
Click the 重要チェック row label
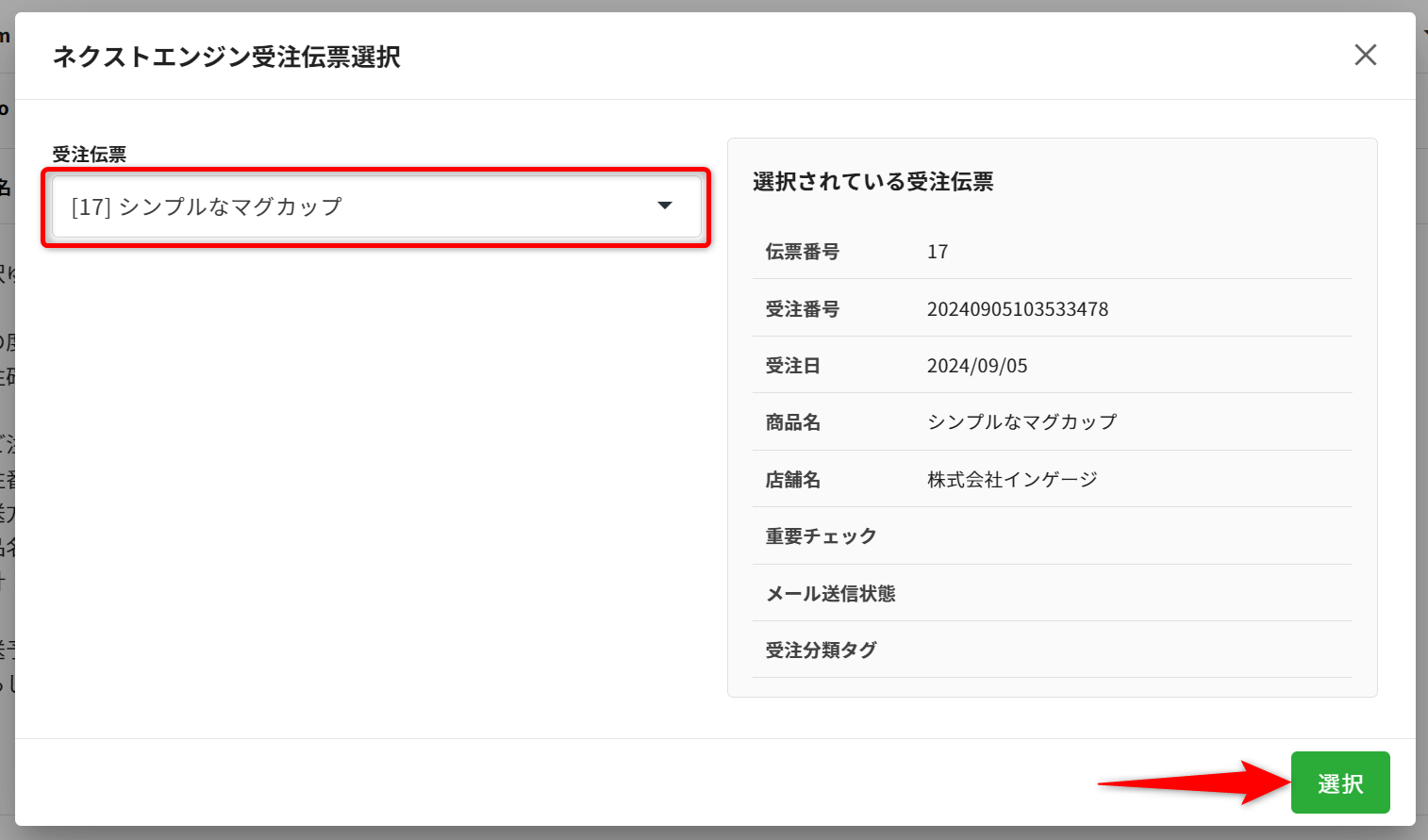point(821,536)
